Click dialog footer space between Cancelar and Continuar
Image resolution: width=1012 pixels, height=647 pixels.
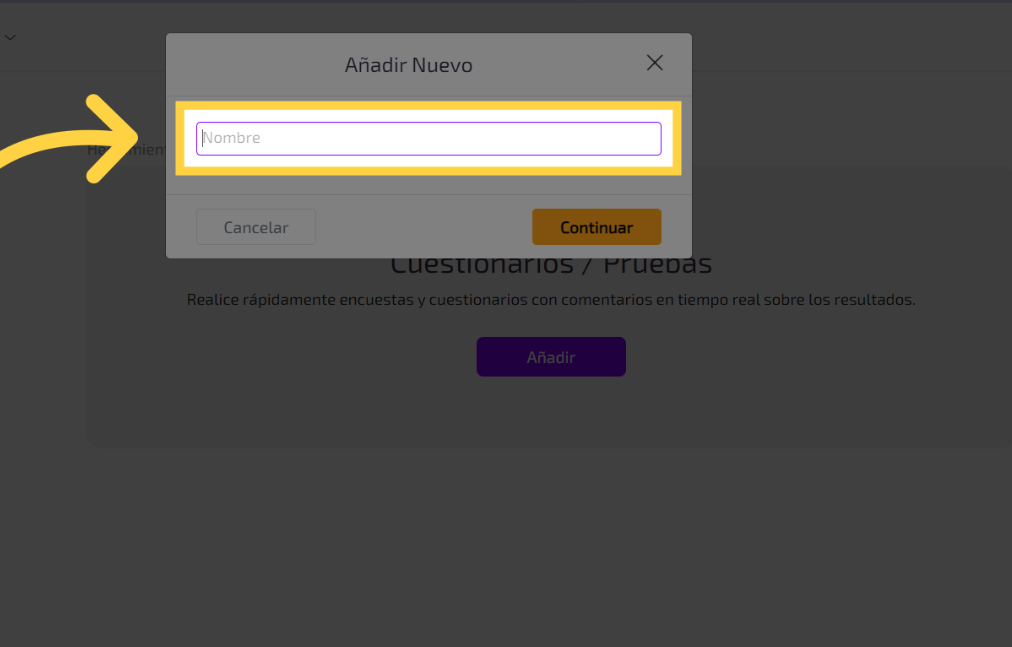[423, 227]
